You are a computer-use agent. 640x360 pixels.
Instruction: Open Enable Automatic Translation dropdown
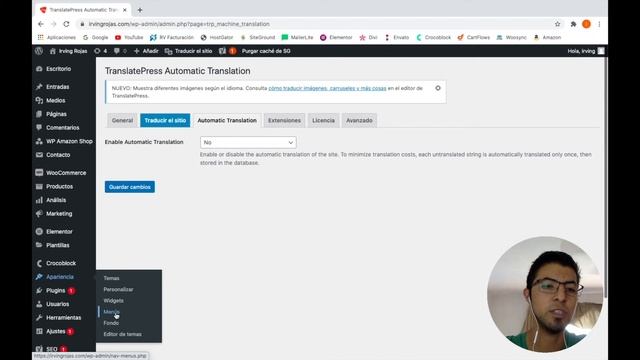click(x=248, y=142)
